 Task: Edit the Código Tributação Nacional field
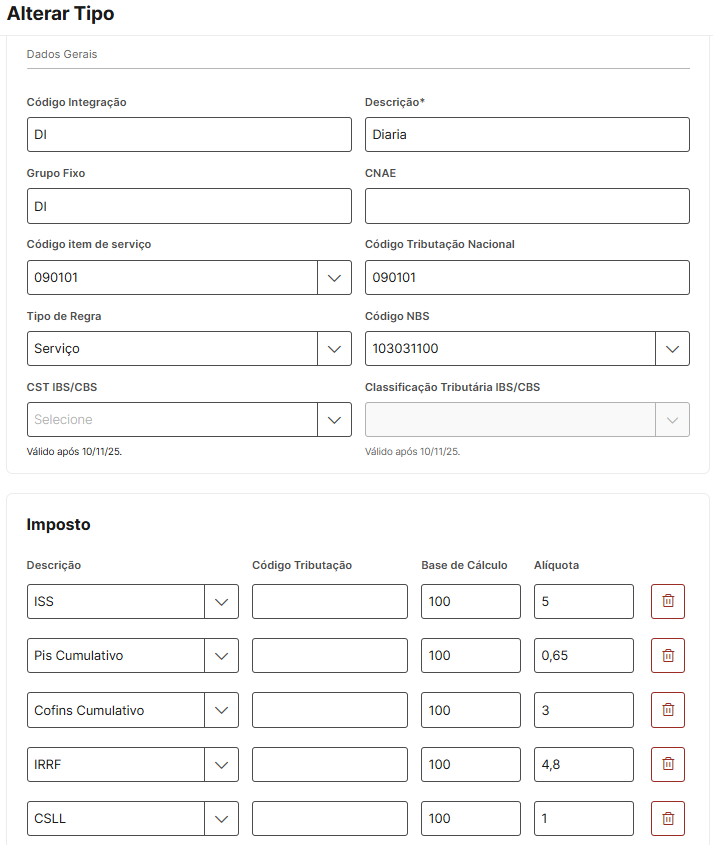[x=527, y=278]
